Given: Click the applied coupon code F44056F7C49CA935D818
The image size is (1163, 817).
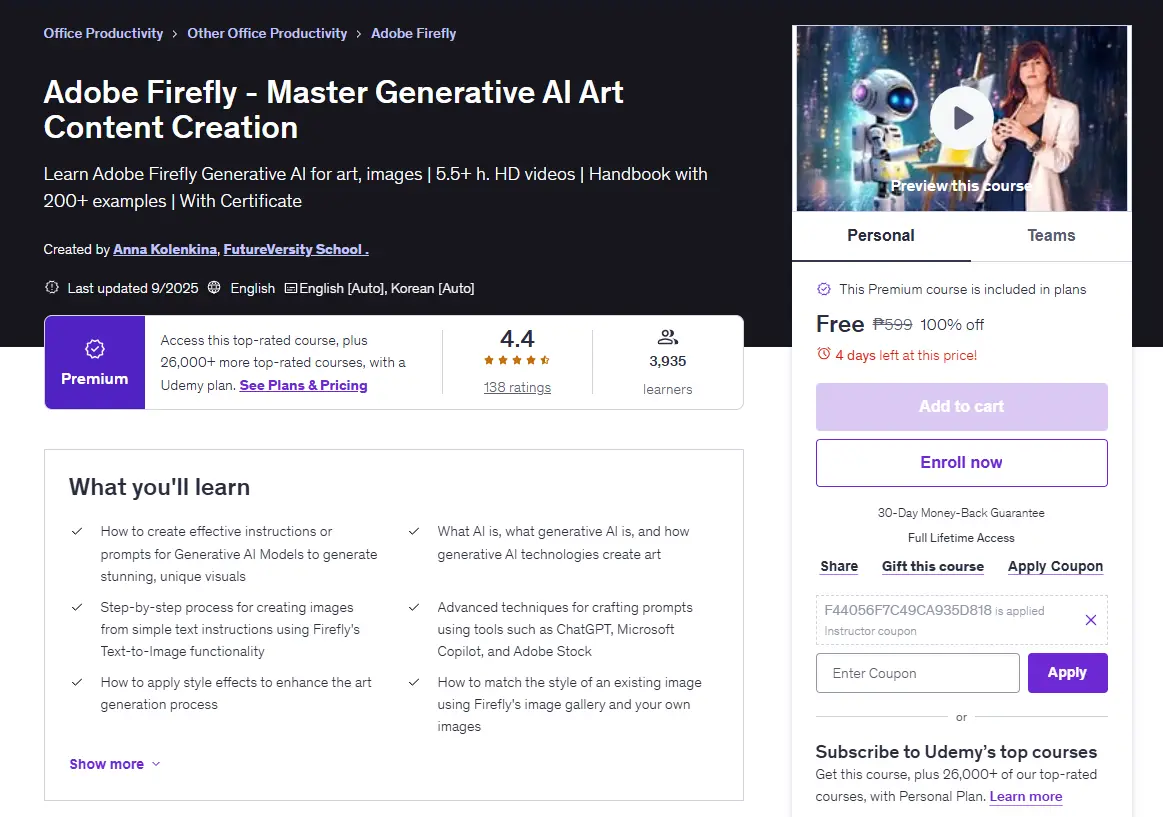Looking at the screenshot, I should 908,610.
